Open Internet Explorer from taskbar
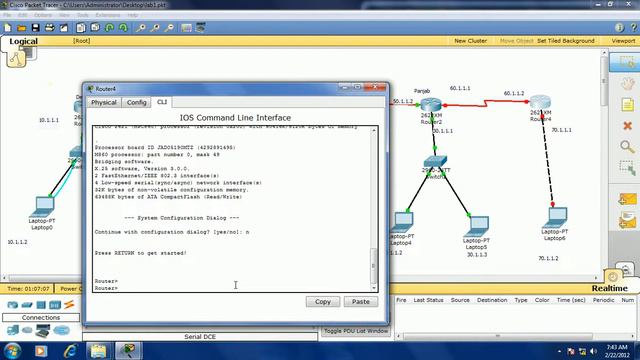Screen dimensions: 640x360 pyautogui.click(x=70, y=351)
